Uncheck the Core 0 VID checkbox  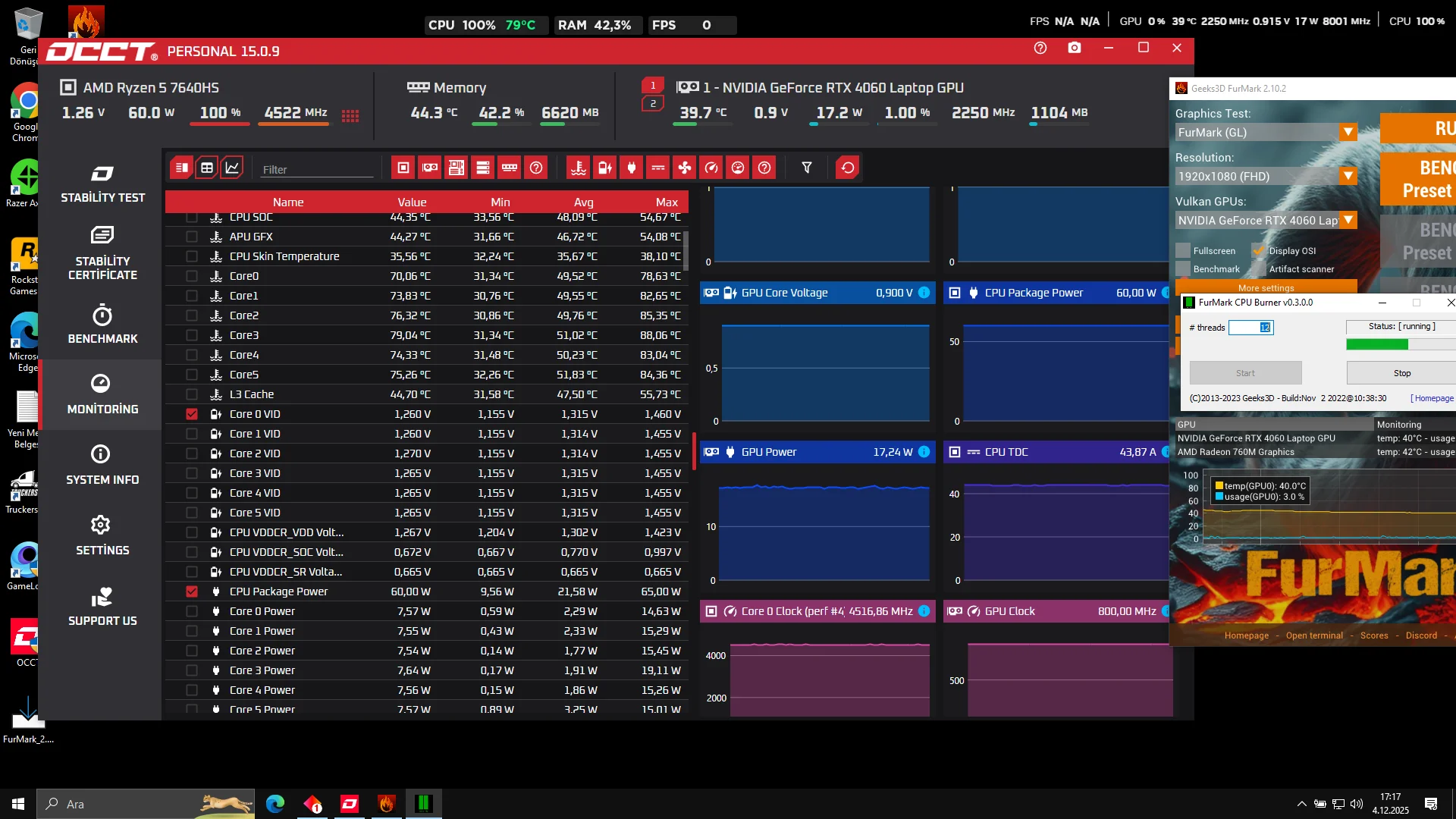(x=192, y=414)
